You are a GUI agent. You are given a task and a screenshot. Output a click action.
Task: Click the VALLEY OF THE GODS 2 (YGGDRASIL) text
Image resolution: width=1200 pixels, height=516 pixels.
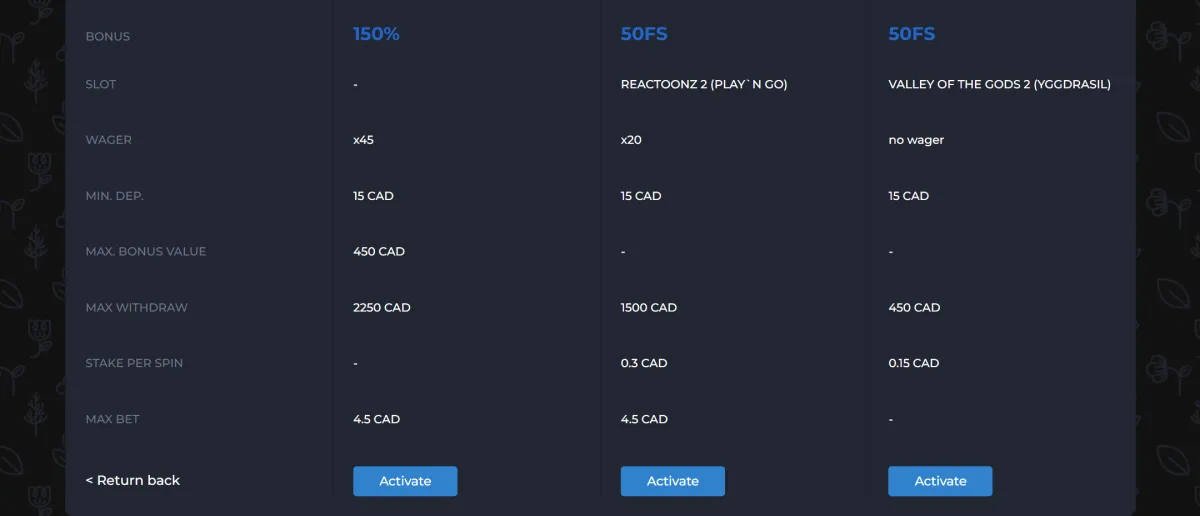click(x=999, y=85)
